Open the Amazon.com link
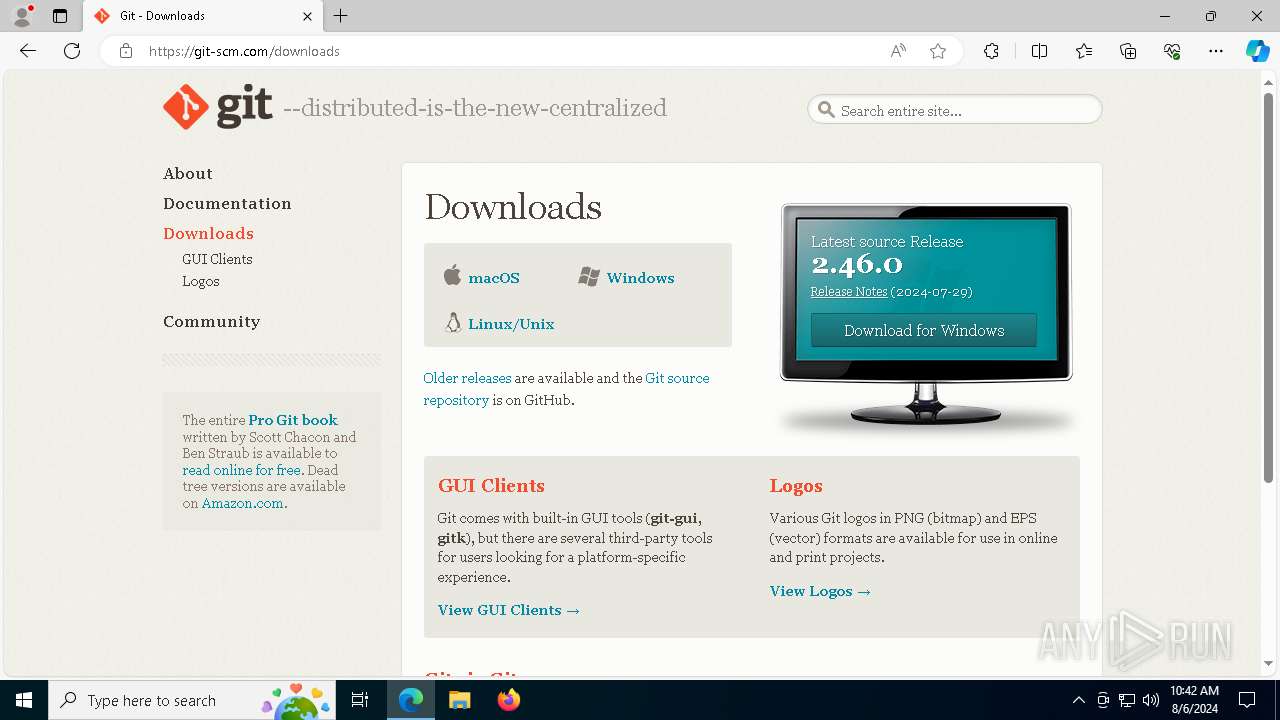Image resolution: width=1280 pixels, height=720 pixels. click(243, 503)
